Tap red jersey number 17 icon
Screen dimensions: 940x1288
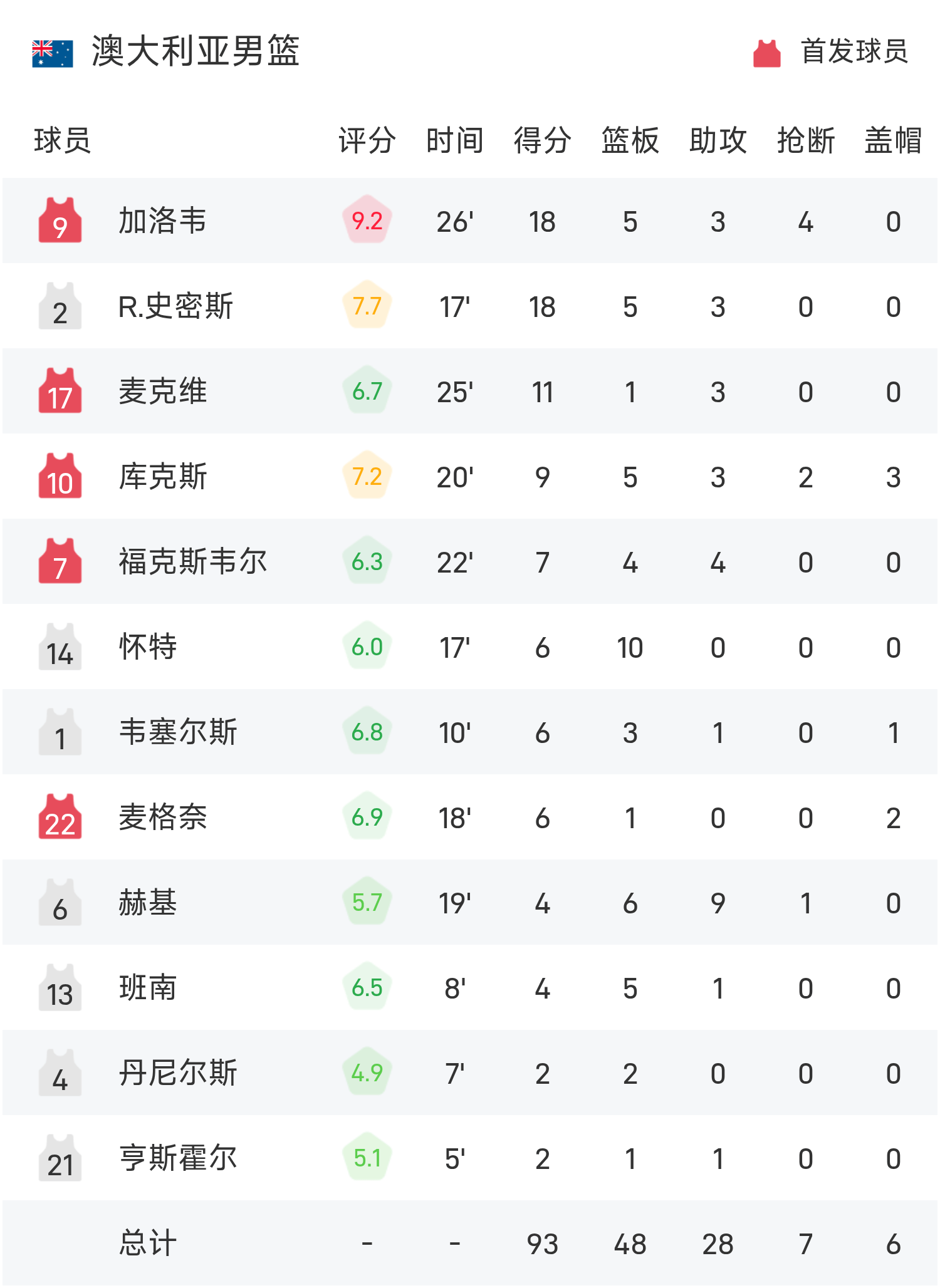pos(60,391)
